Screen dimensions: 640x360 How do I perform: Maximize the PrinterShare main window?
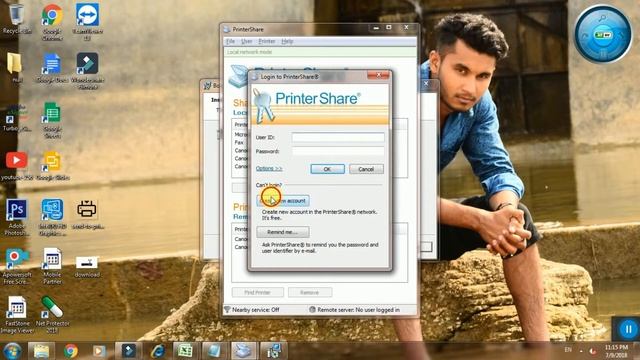[389, 27]
